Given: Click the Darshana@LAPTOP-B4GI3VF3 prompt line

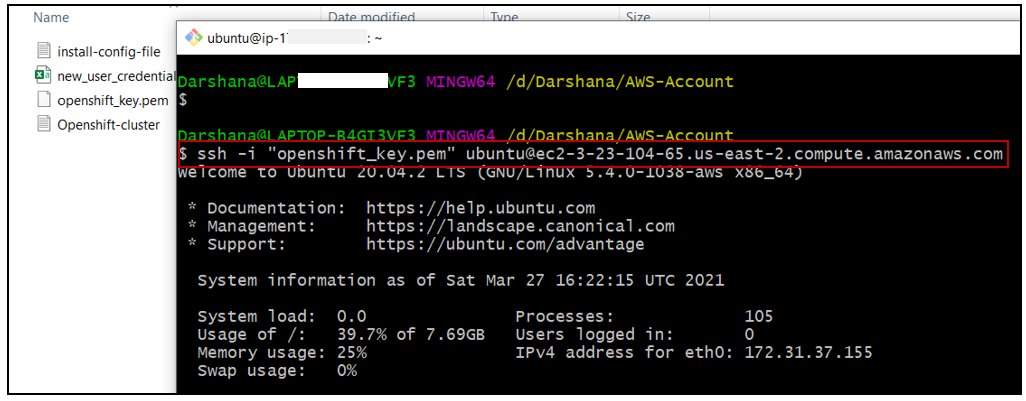Looking at the screenshot, I should 455,135.
